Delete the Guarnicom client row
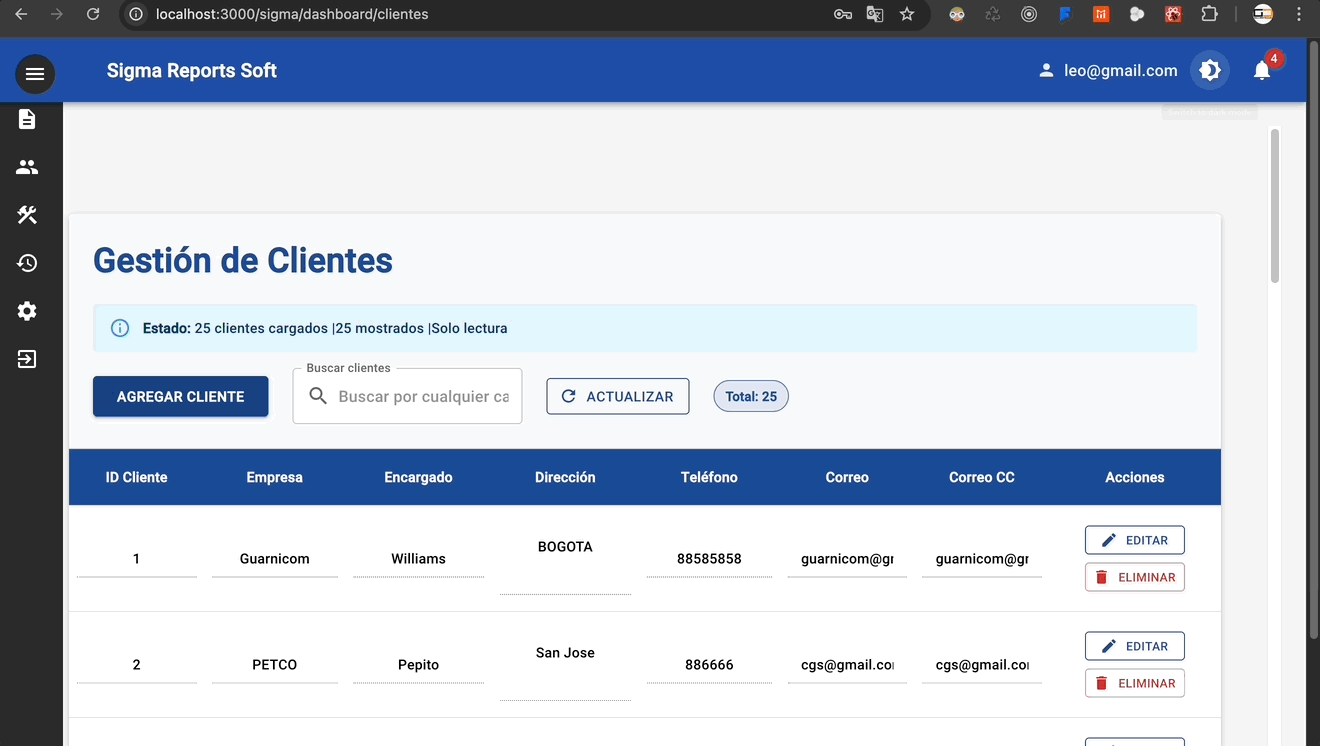1320x746 pixels. point(1134,577)
